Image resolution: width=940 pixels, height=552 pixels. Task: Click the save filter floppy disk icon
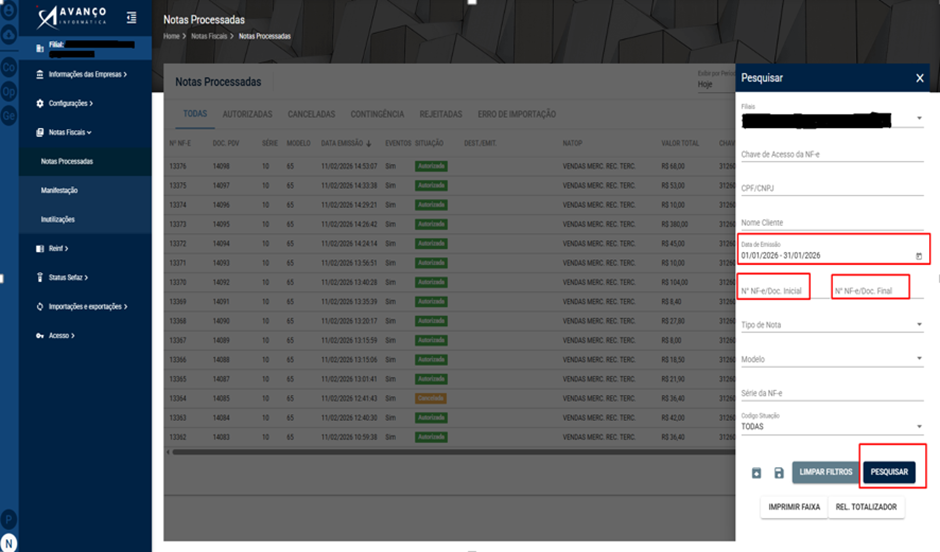[779, 473]
